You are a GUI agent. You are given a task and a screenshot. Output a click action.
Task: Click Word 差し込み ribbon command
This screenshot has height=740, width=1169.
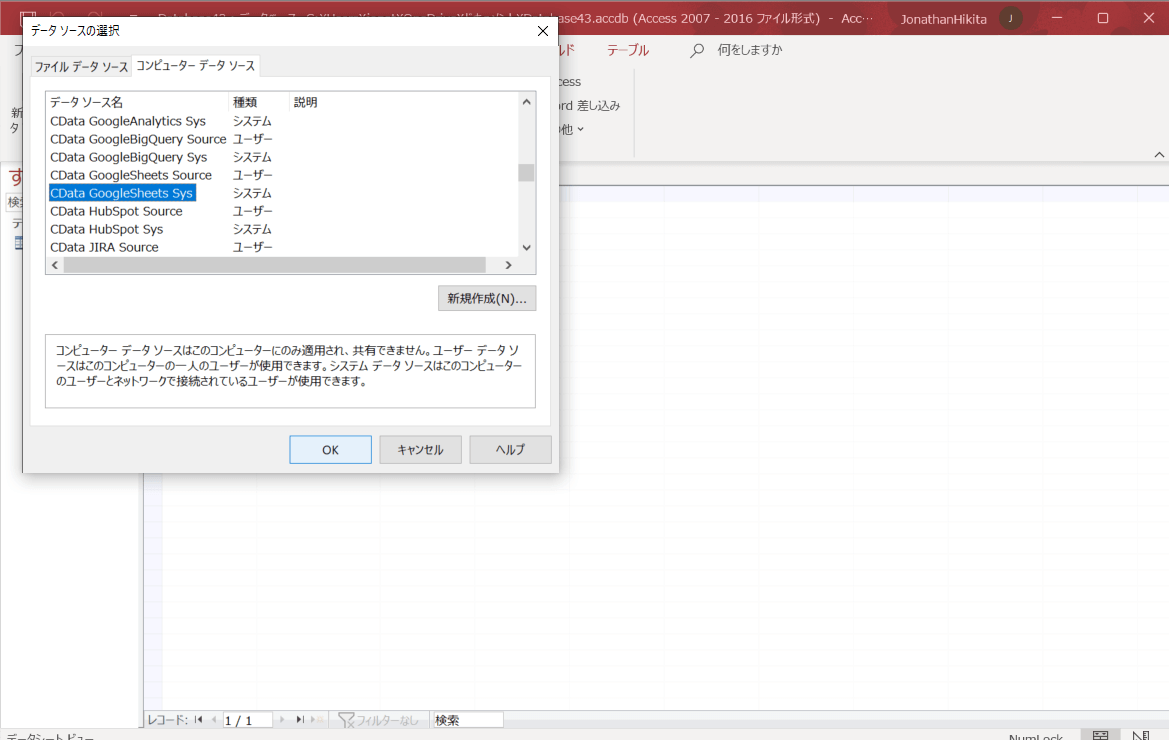589,105
